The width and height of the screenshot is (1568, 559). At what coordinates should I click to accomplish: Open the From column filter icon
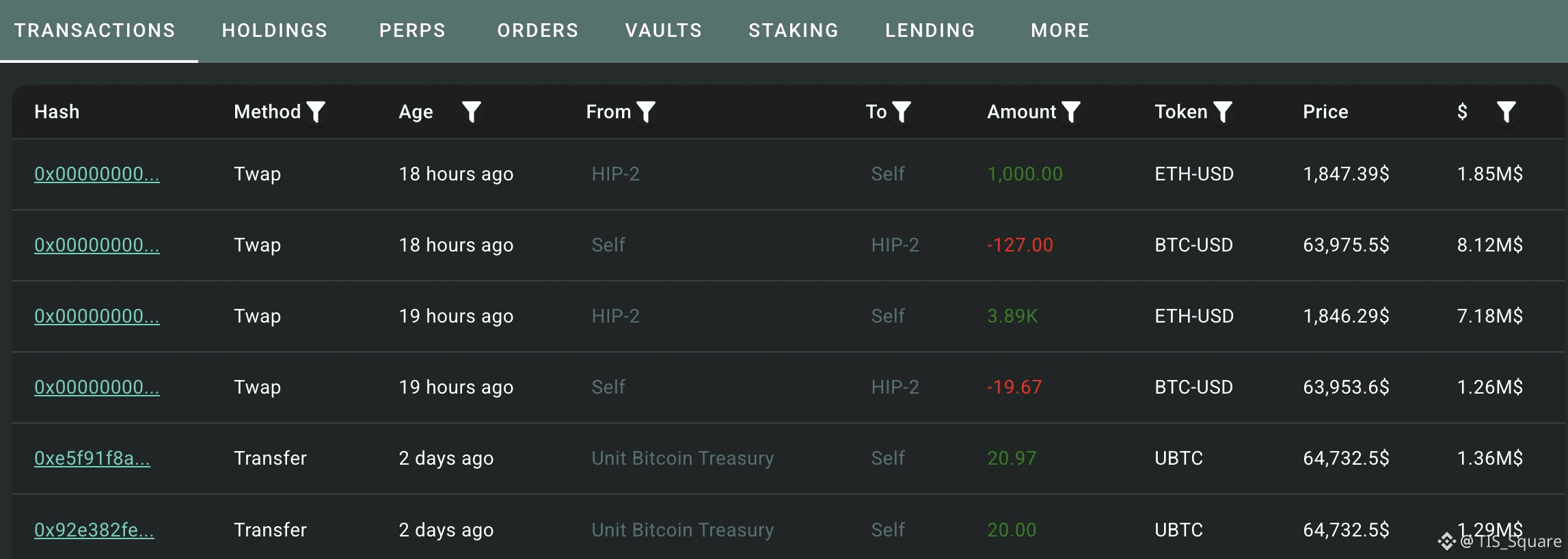pyautogui.click(x=646, y=111)
